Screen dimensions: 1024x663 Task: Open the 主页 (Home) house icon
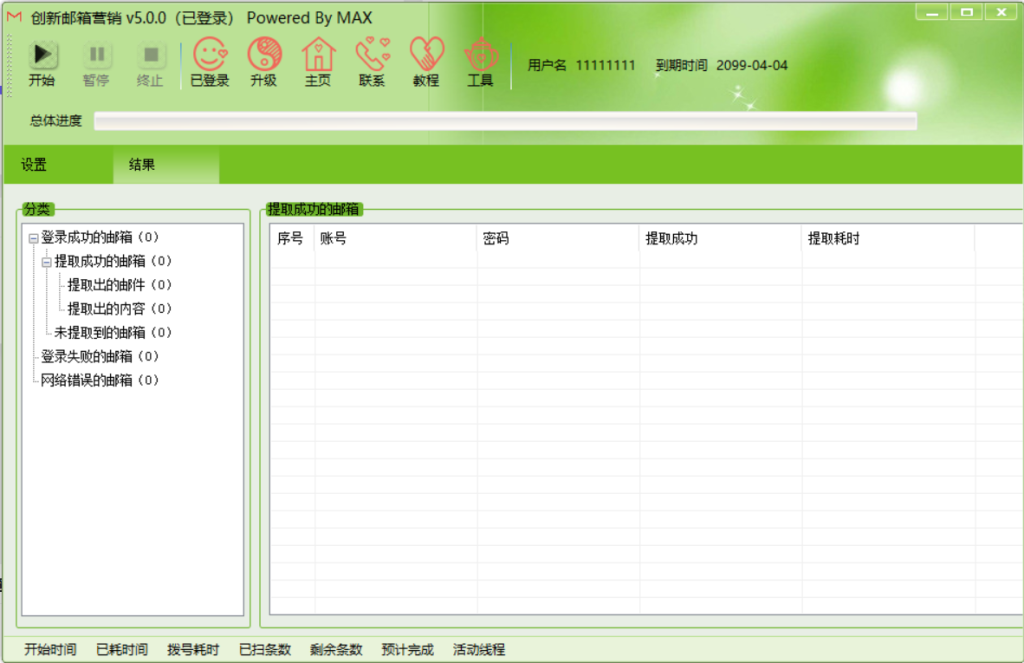pos(318,55)
